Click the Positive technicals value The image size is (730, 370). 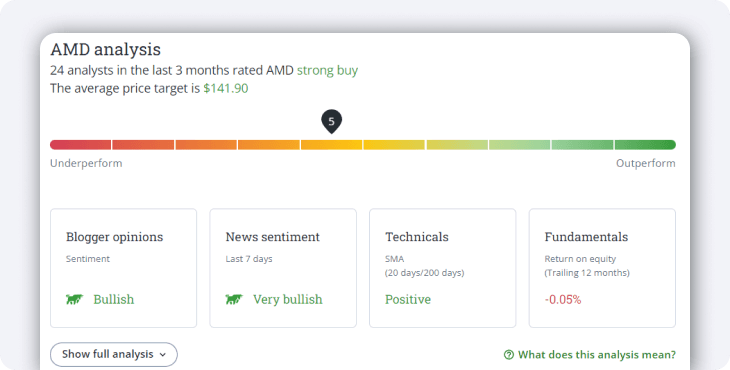point(408,299)
